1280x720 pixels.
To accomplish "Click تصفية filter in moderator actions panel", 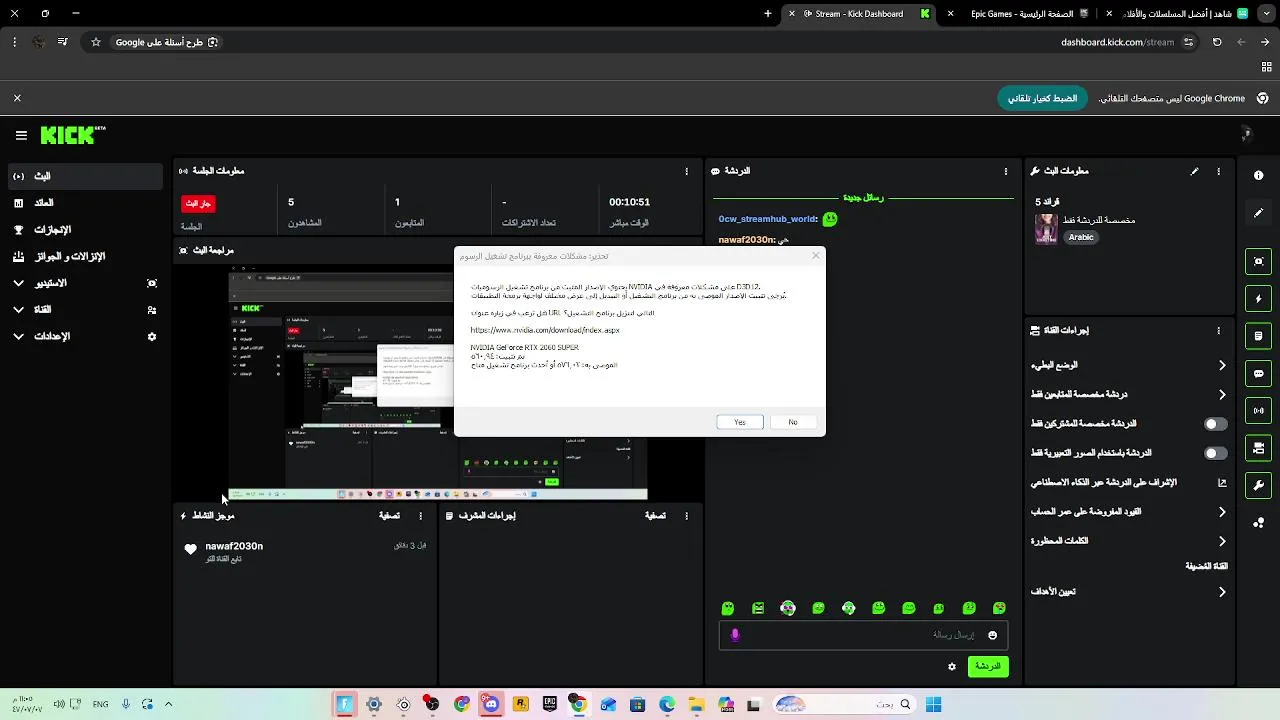I will (x=655, y=516).
